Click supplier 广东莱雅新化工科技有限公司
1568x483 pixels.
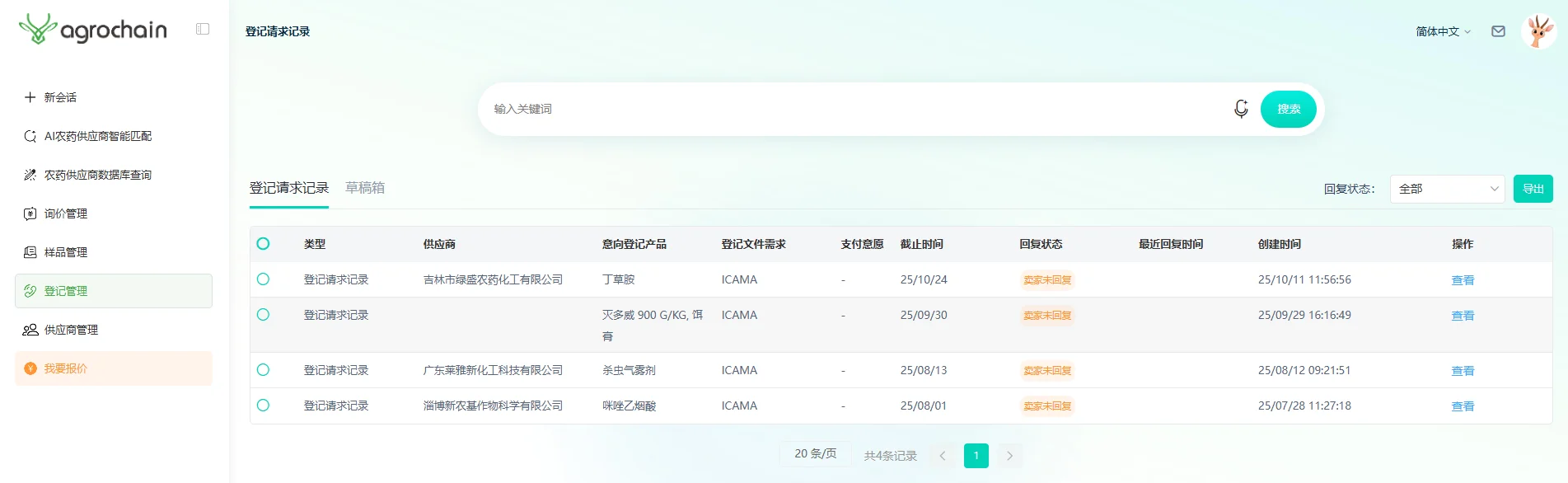pyautogui.click(x=493, y=370)
